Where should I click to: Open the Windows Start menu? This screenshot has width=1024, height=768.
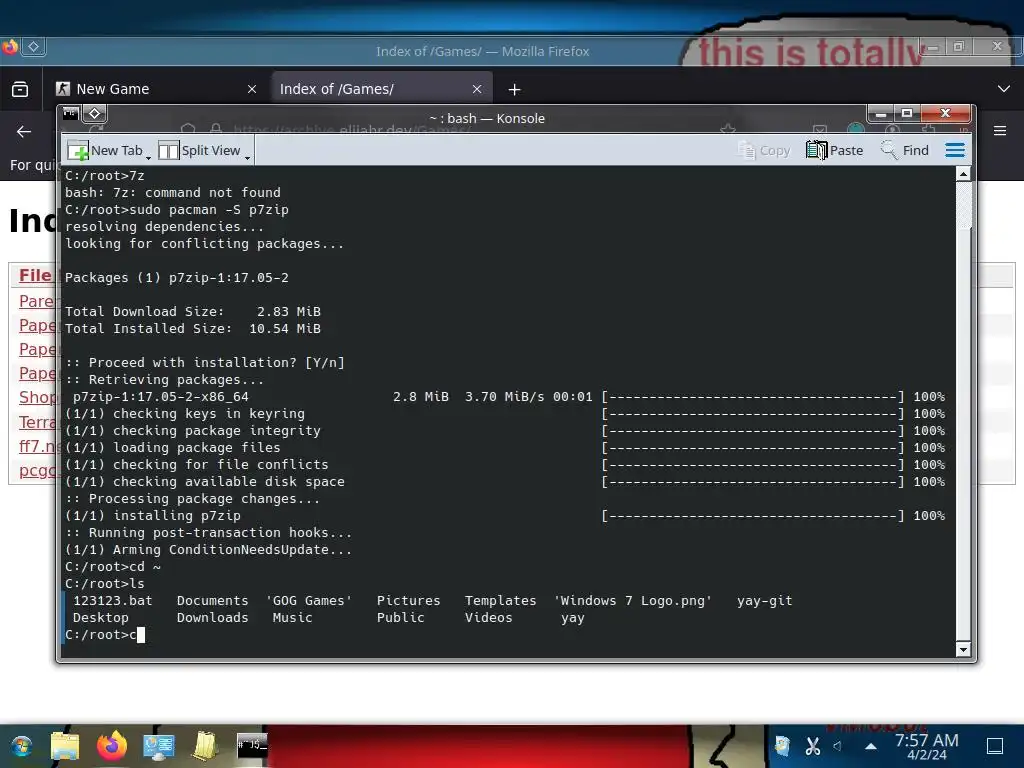point(21,746)
